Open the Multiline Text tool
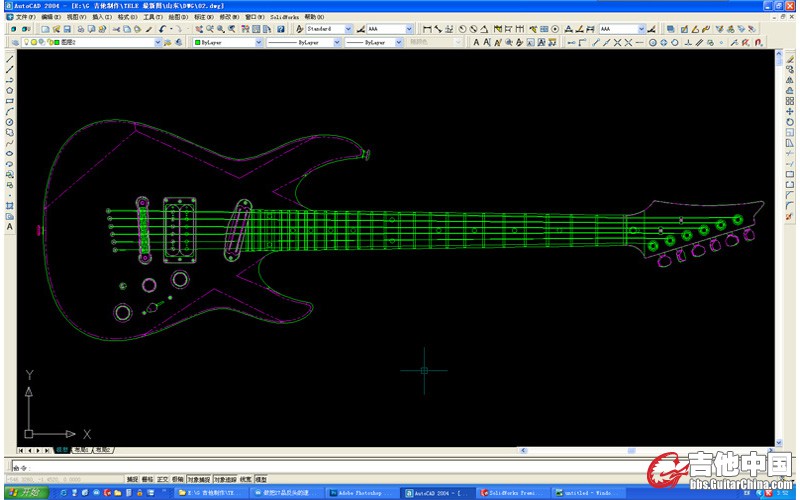The width and height of the screenshot is (800, 500). click(x=10, y=227)
